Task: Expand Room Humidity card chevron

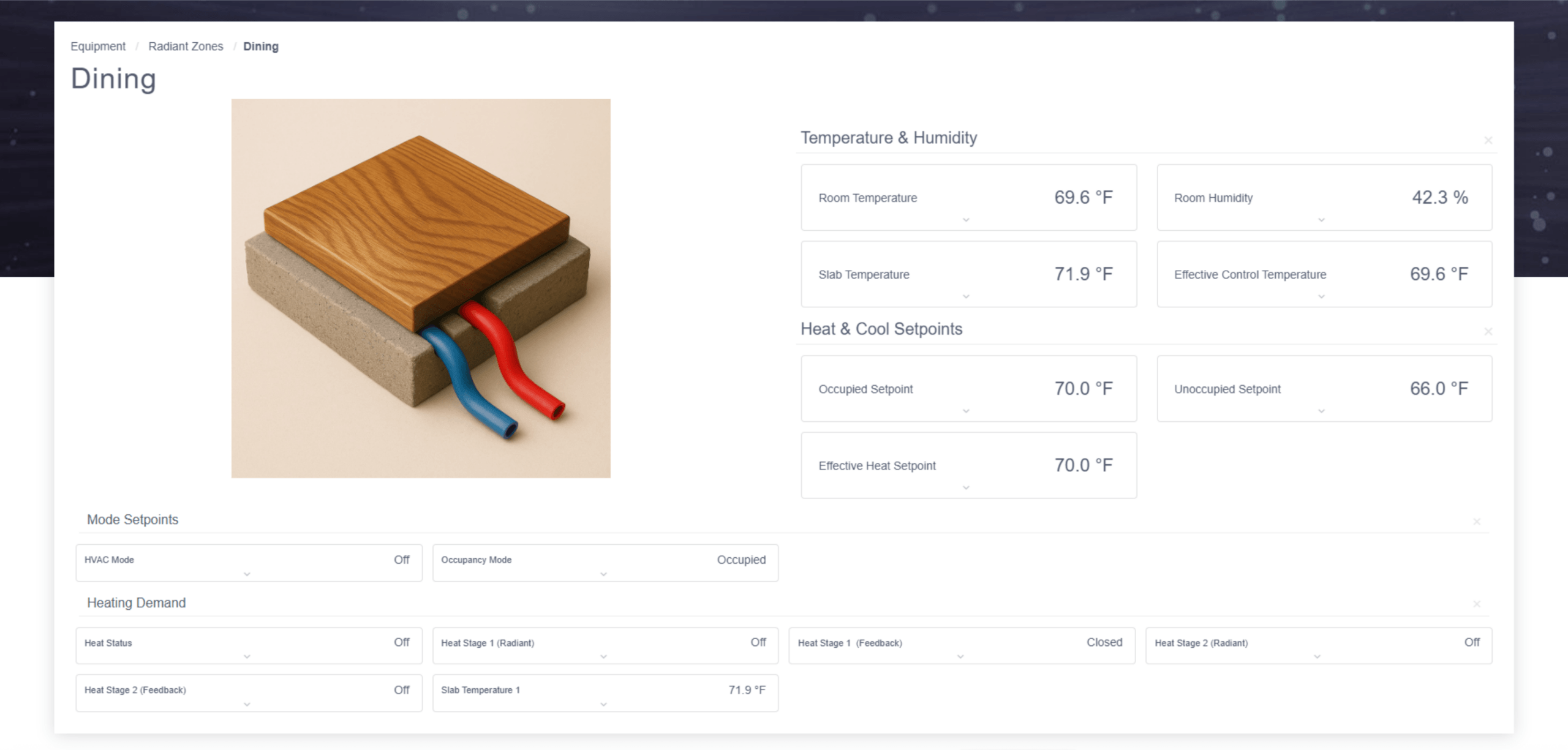Action: pyautogui.click(x=1321, y=220)
